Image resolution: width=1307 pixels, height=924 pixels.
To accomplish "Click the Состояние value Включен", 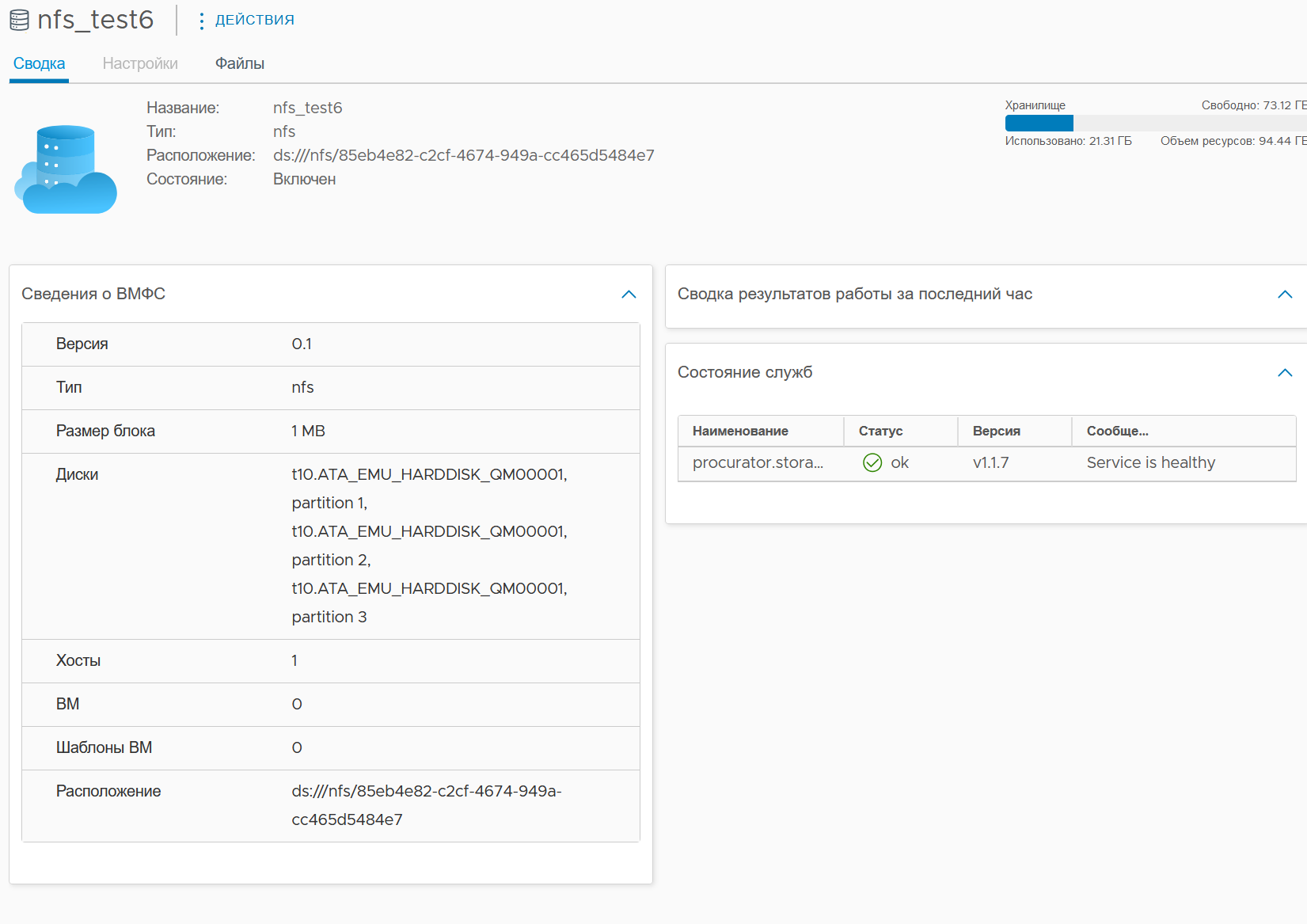I will (x=304, y=179).
